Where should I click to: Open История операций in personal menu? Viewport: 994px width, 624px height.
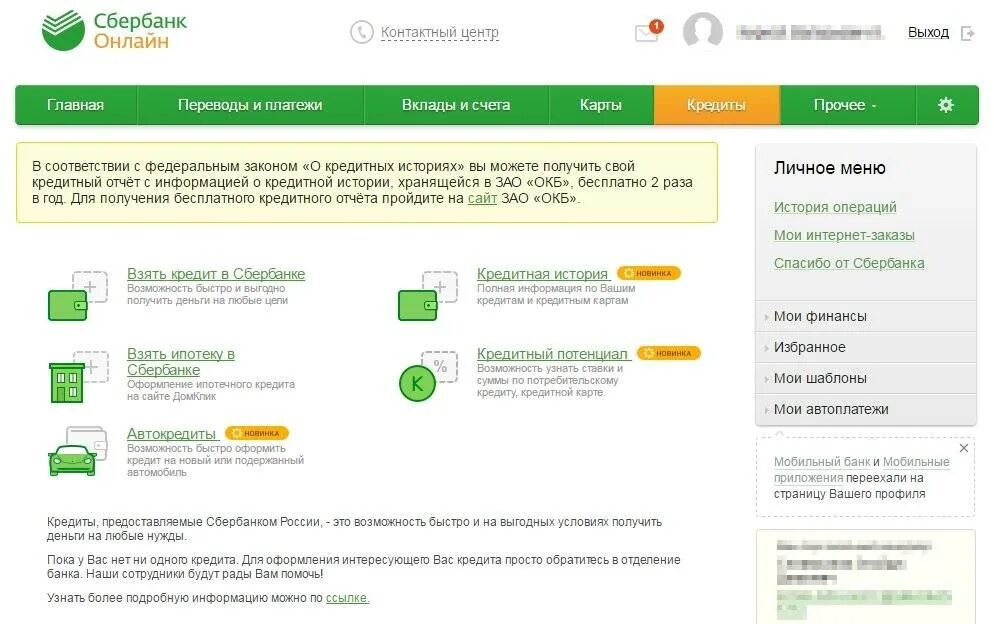pyautogui.click(x=835, y=207)
